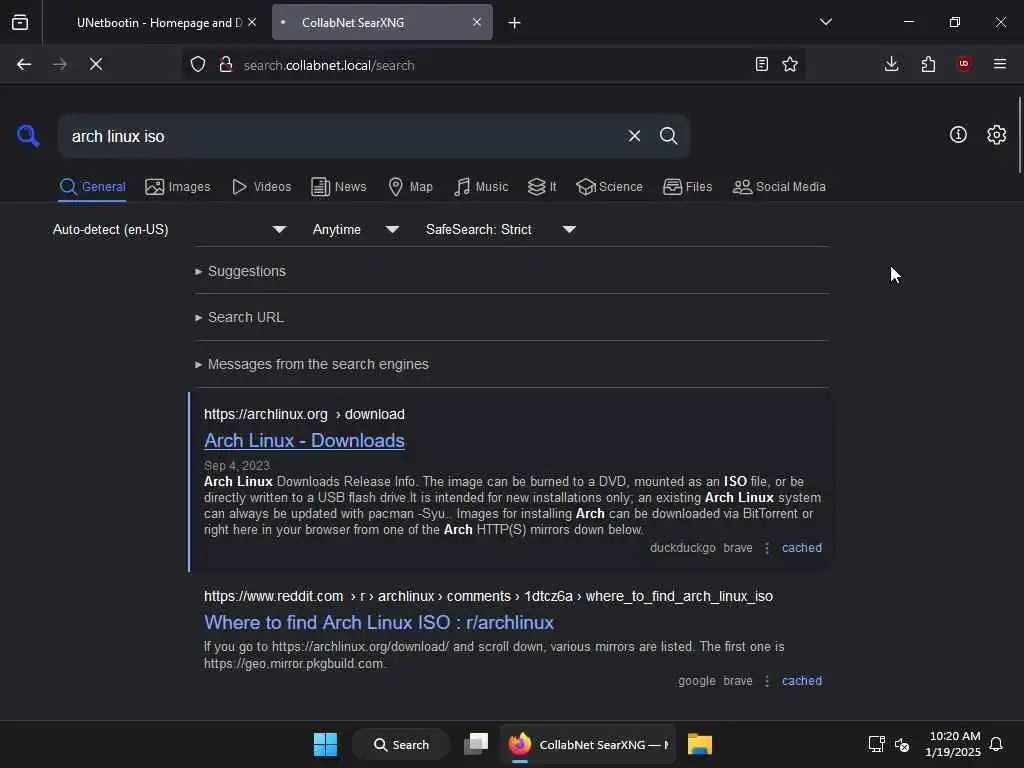Open the SafeSearch: Strict dropdown

pyautogui.click(x=501, y=229)
